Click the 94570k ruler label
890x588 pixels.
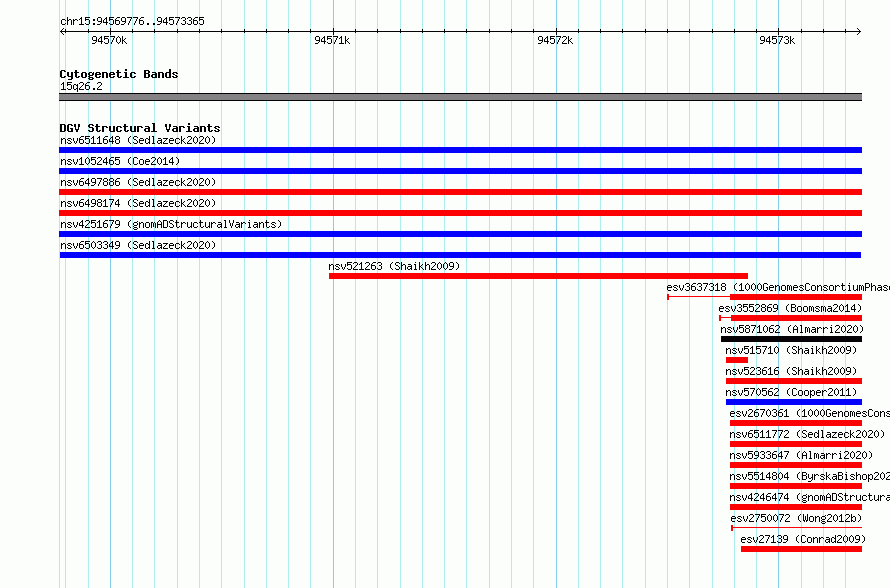[x=109, y=40]
